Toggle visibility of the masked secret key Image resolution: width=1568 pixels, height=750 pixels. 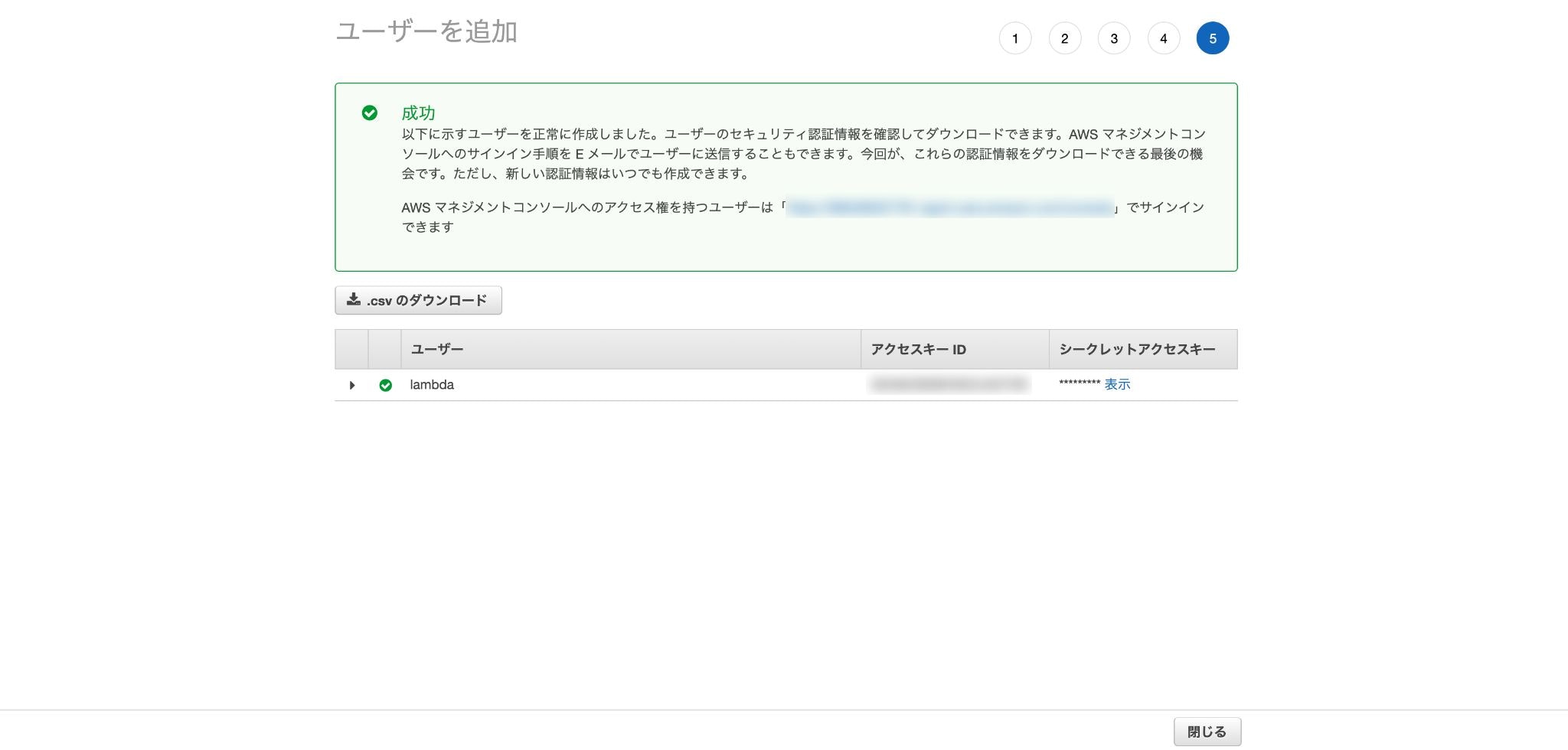pyautogui.click(x=1116, y=384)
